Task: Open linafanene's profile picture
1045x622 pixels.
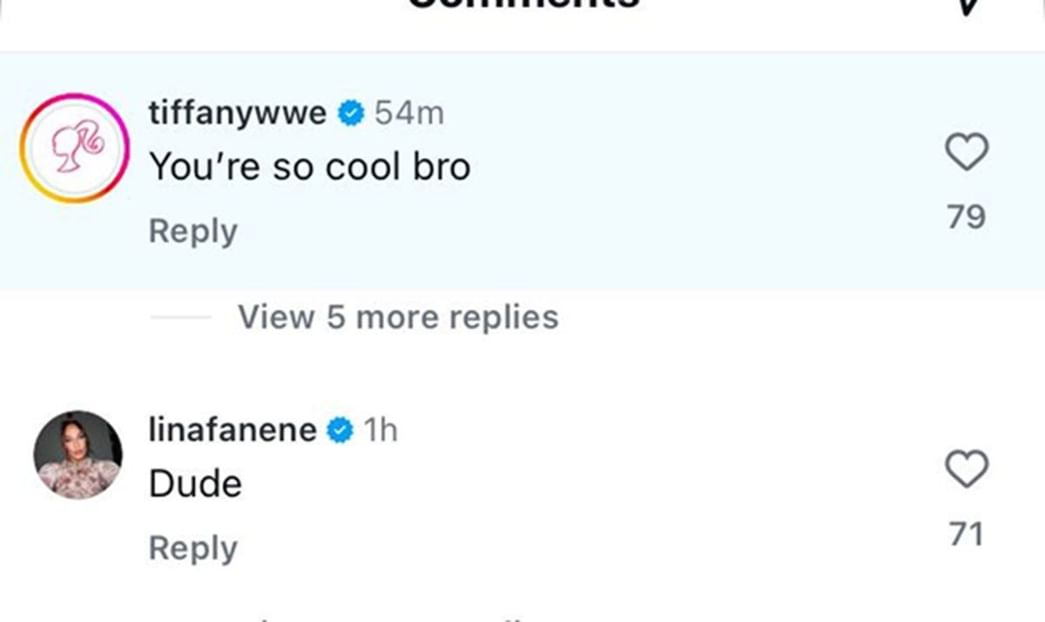Action: [x=78, y=454]
